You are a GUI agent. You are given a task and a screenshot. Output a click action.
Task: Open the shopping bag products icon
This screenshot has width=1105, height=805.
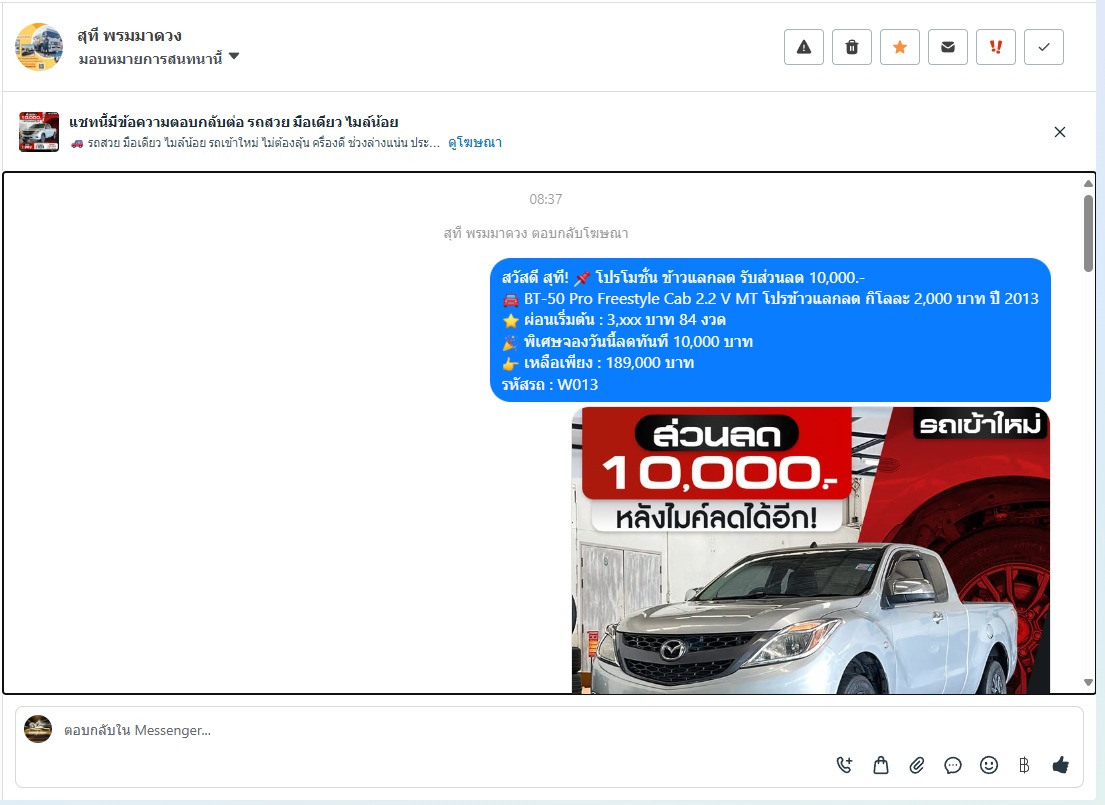880,765
